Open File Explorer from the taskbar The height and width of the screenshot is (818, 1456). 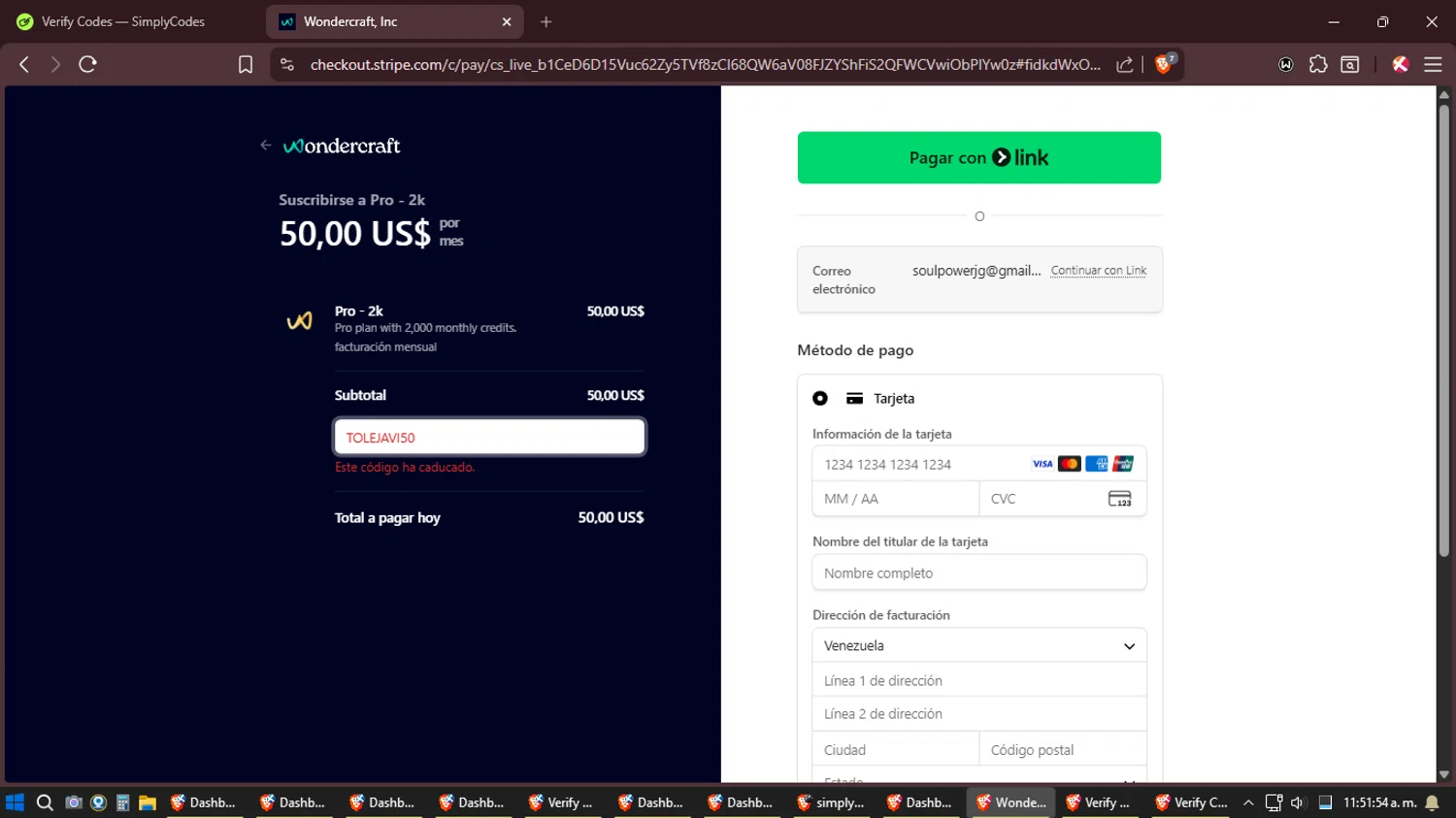(x=148, y=802)
